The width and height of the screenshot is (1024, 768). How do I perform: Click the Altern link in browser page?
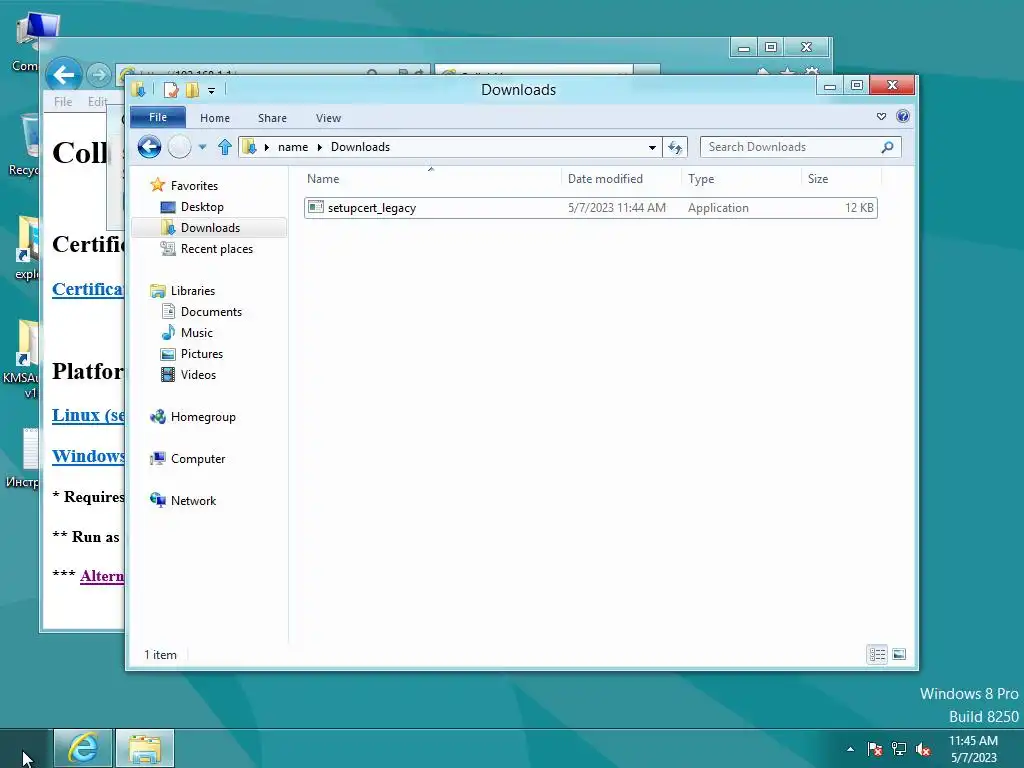pyautogui.click(x=102, y=576)
